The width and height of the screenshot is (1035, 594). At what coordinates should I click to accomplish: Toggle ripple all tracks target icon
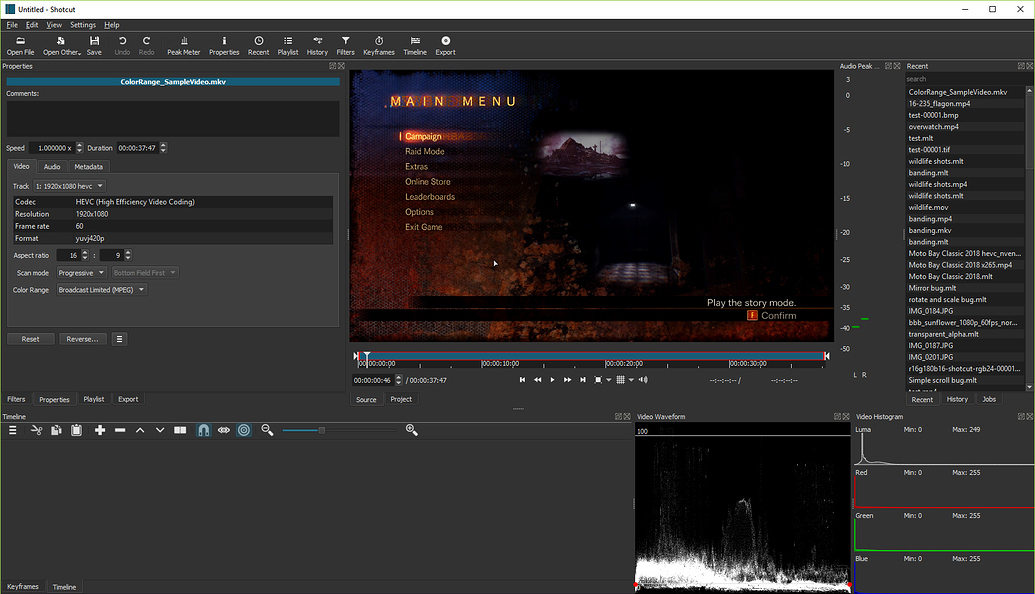point(244,430)
